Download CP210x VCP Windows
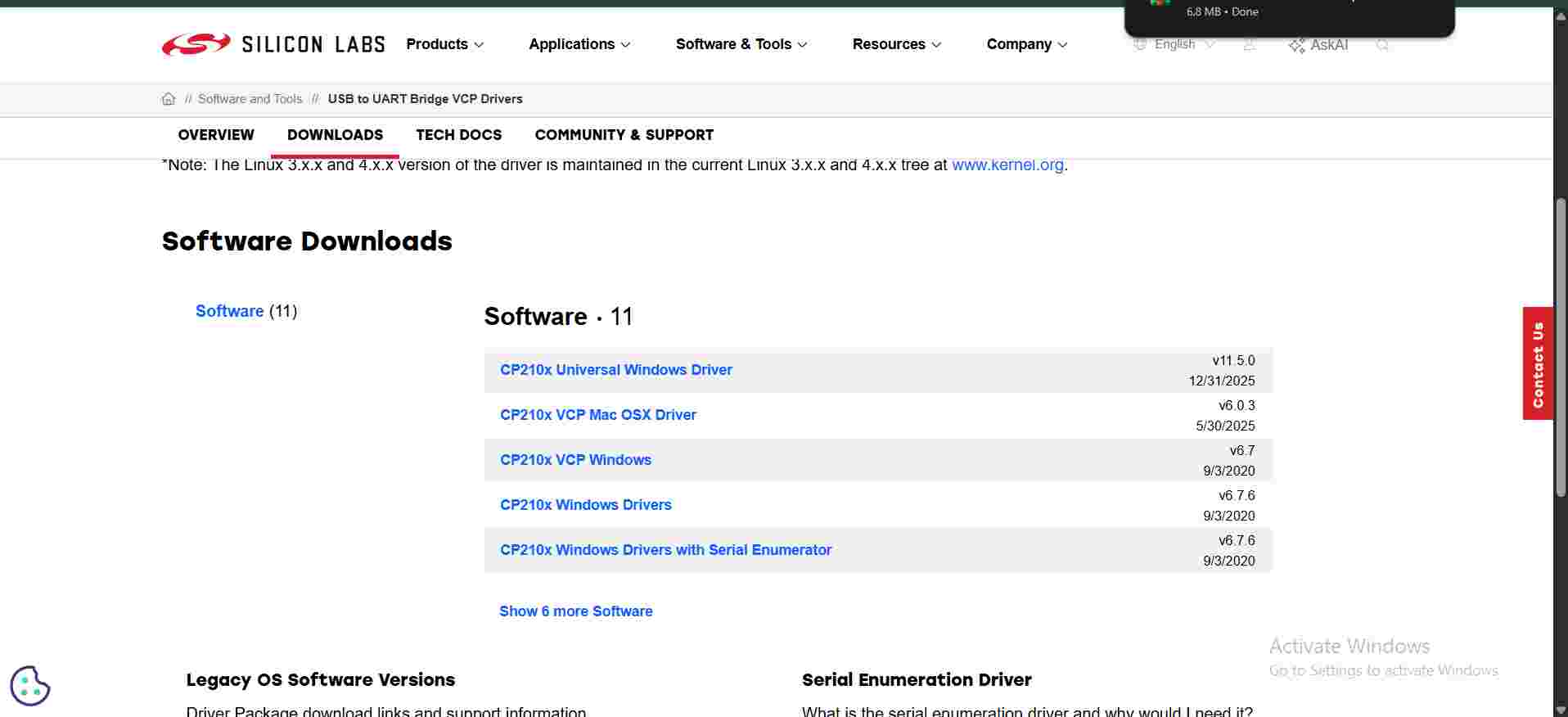This screenshot has width=1568, height=717. pos(575,460)
